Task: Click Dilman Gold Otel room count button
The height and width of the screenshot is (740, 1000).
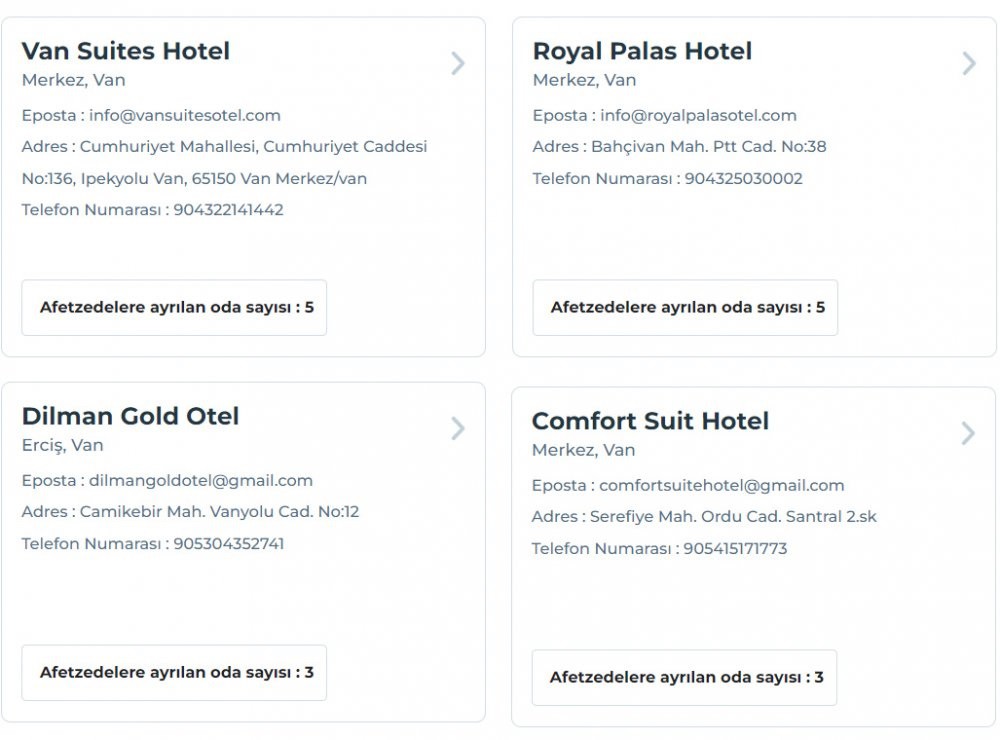Action: pos(175,672)
